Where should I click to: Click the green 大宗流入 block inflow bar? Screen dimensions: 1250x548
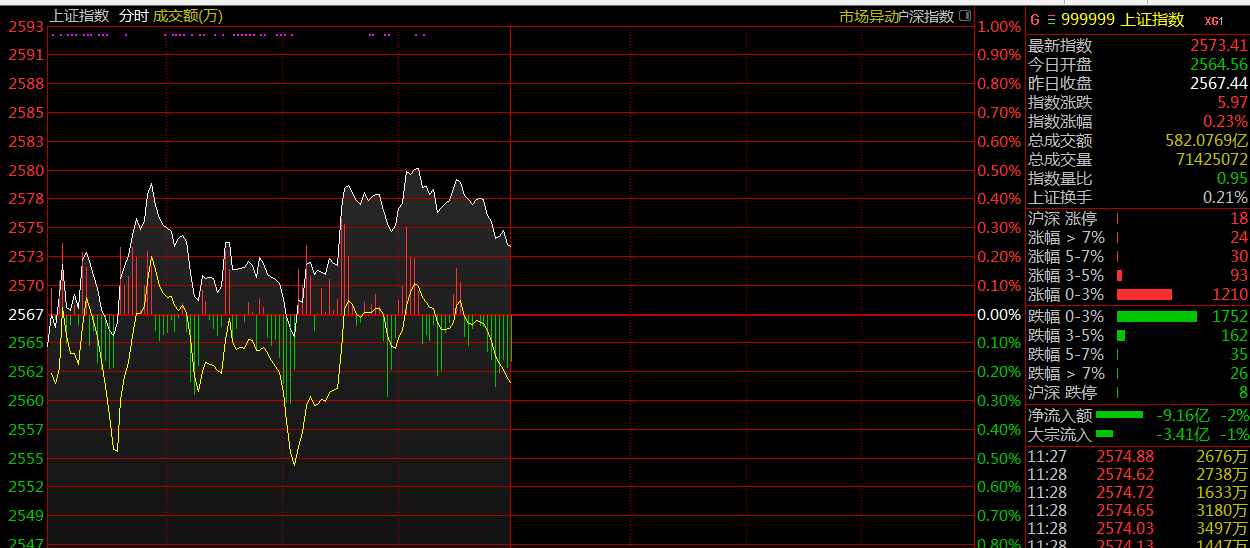[x=1104, y=433]
